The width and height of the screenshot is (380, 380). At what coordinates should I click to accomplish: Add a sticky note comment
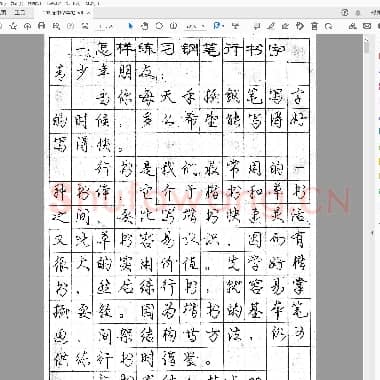point(257,26)
